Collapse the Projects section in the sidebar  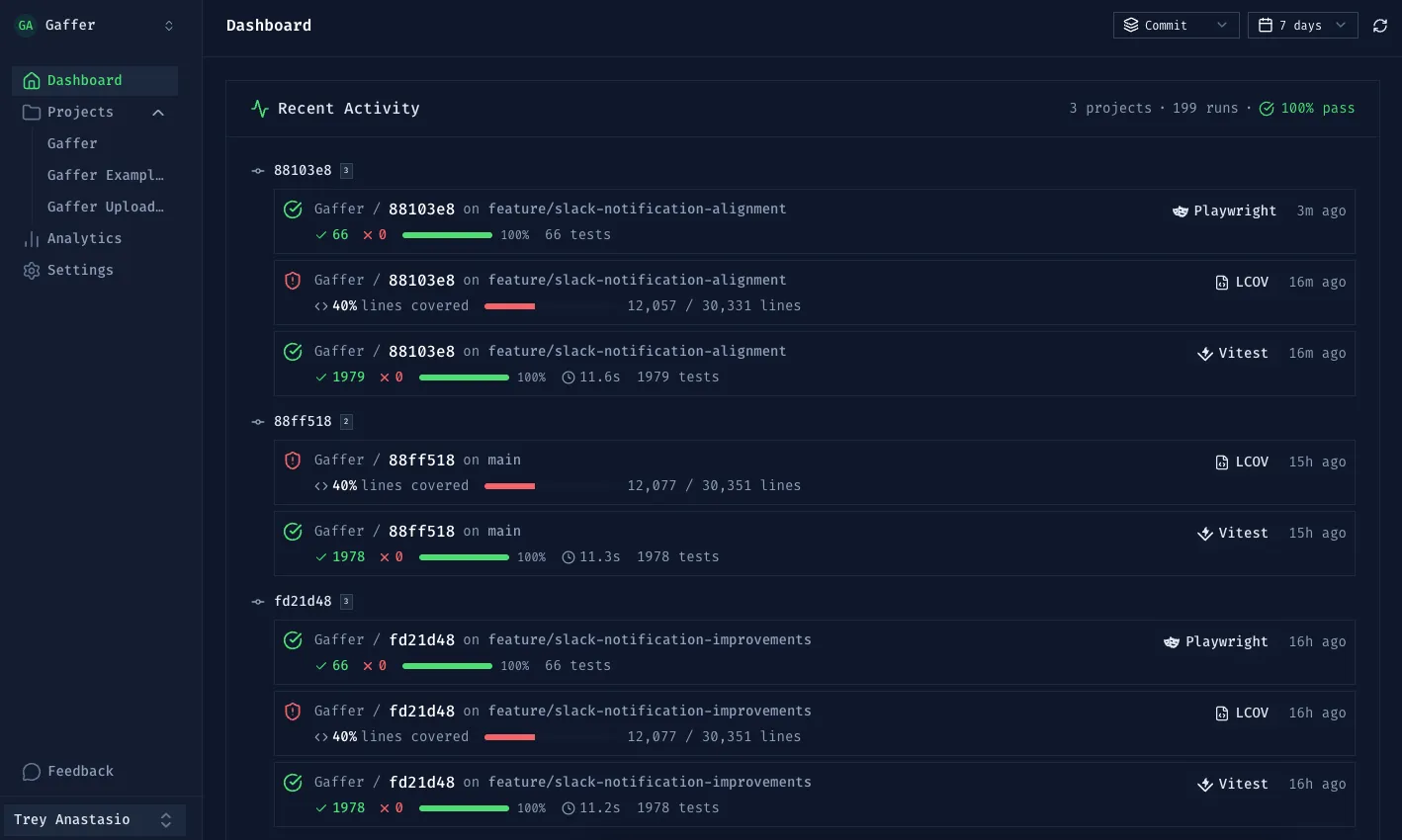[x=158, y=112]
